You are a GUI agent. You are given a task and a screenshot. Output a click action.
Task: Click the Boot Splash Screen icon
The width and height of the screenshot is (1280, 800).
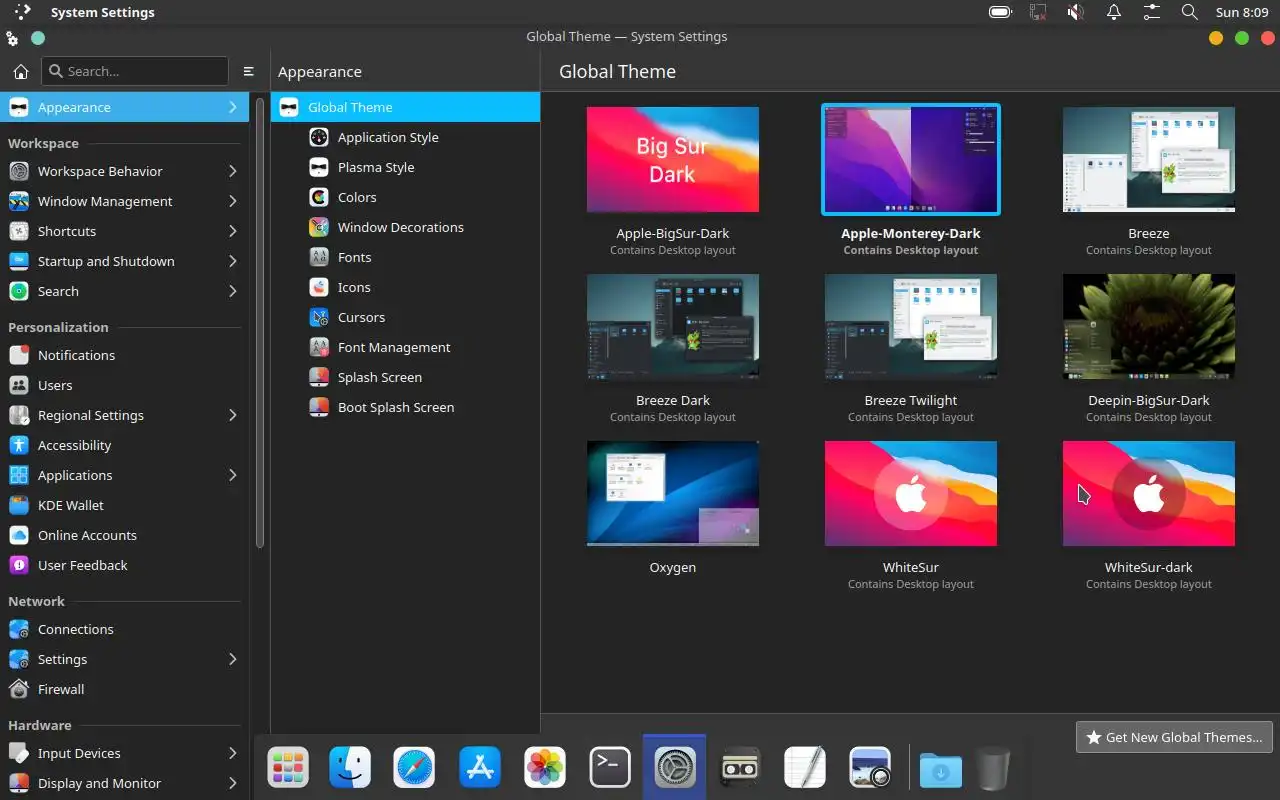pos(319,407)
